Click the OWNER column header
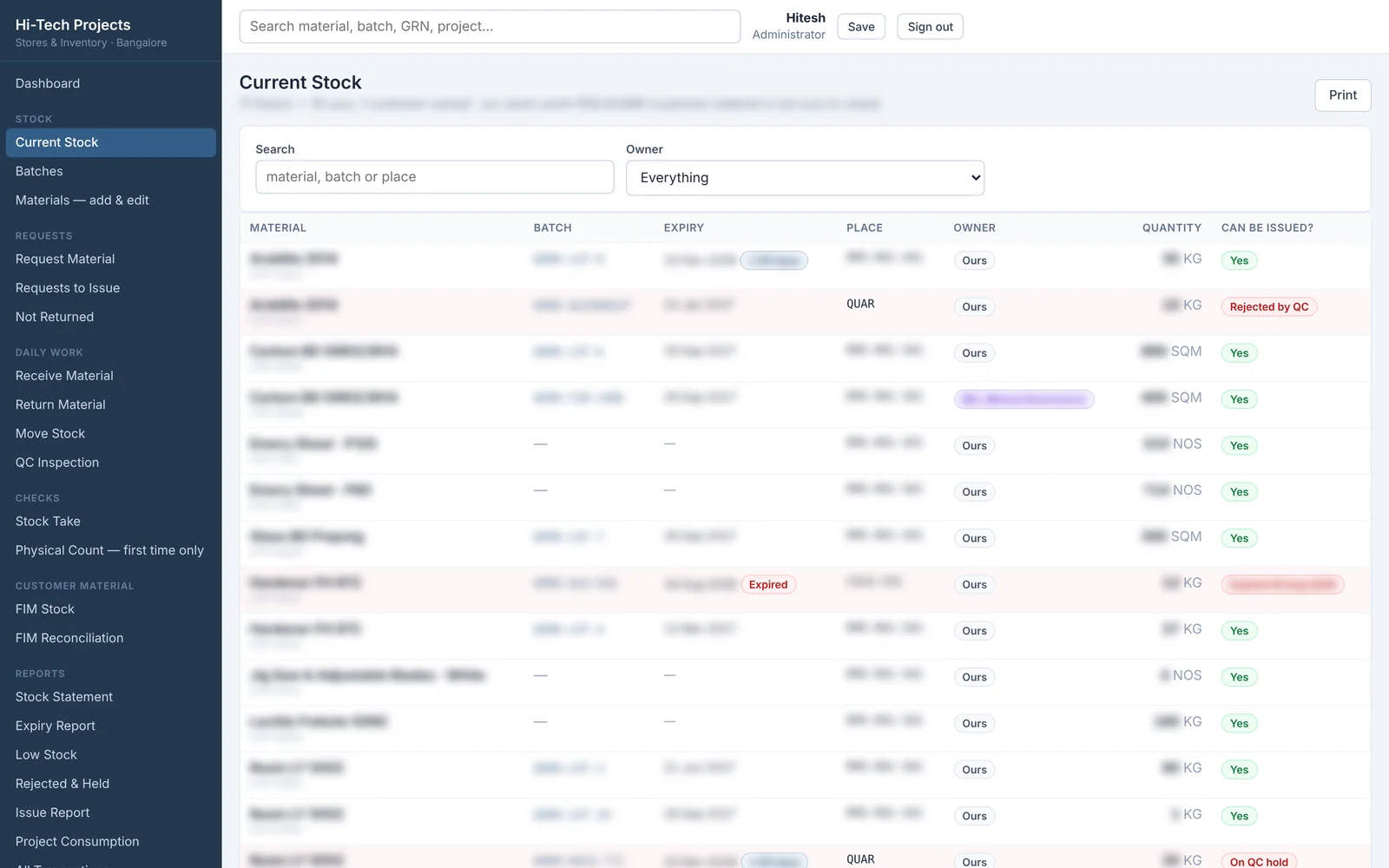 974,228
